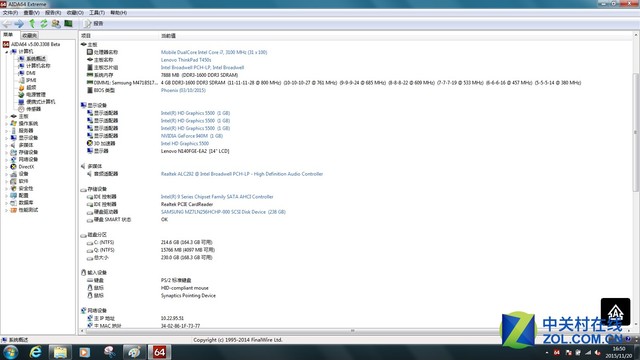Switch to the 收藏夹 Favorites tab

(29, 36)
